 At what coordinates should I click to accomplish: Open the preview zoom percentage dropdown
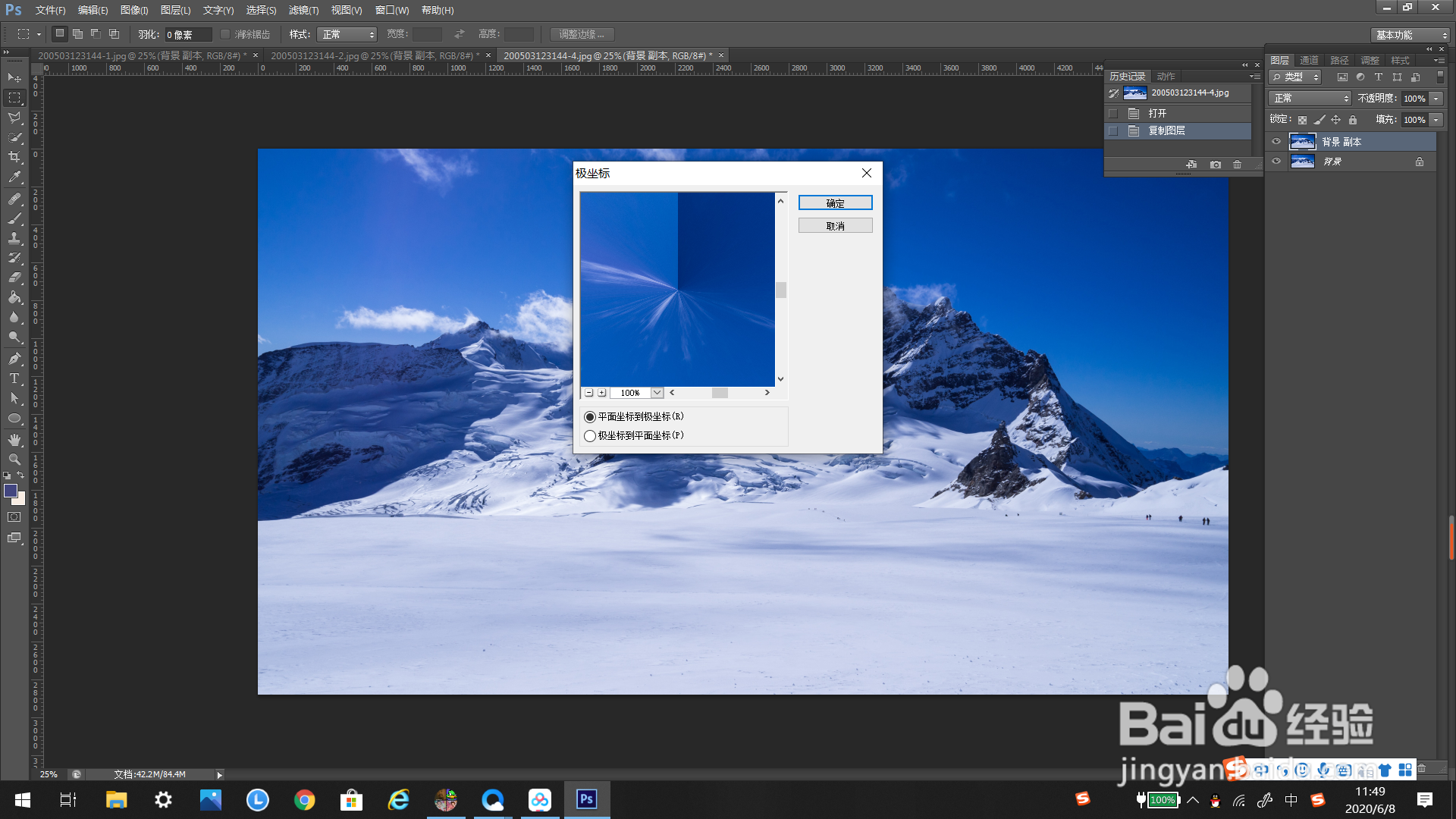657,393
